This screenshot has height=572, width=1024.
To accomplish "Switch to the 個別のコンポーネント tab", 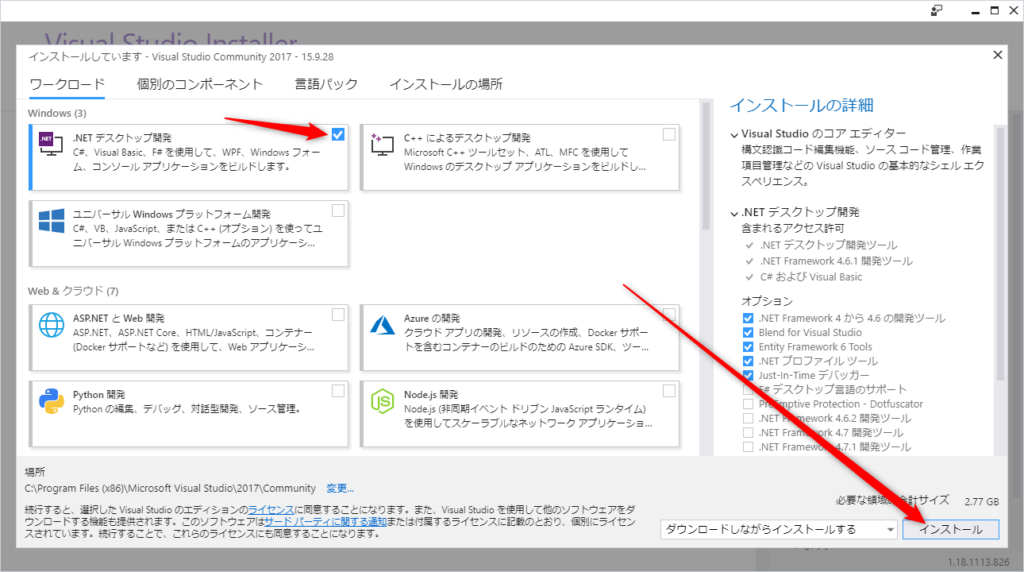I will click(x=199, y=84).
